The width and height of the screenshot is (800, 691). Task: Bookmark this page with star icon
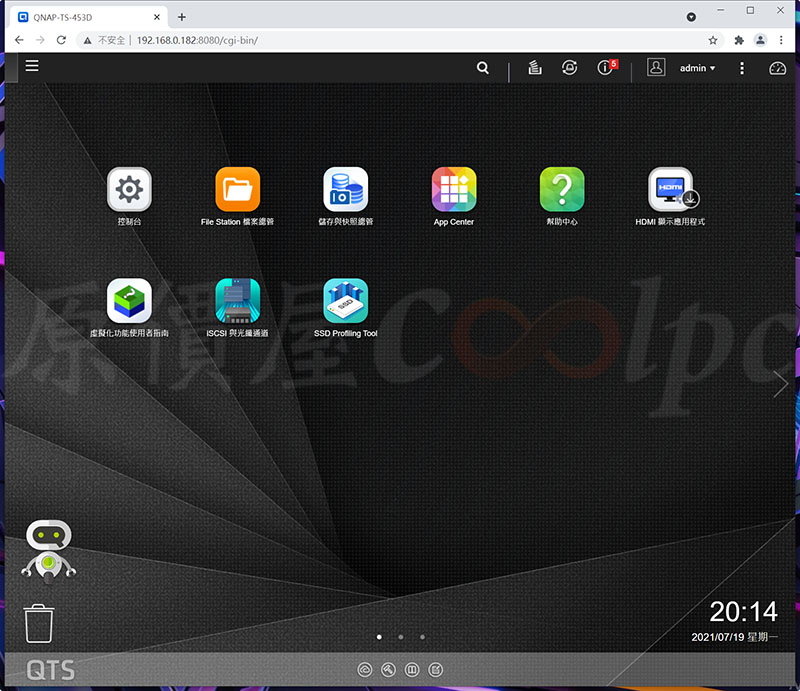[713, 40]
